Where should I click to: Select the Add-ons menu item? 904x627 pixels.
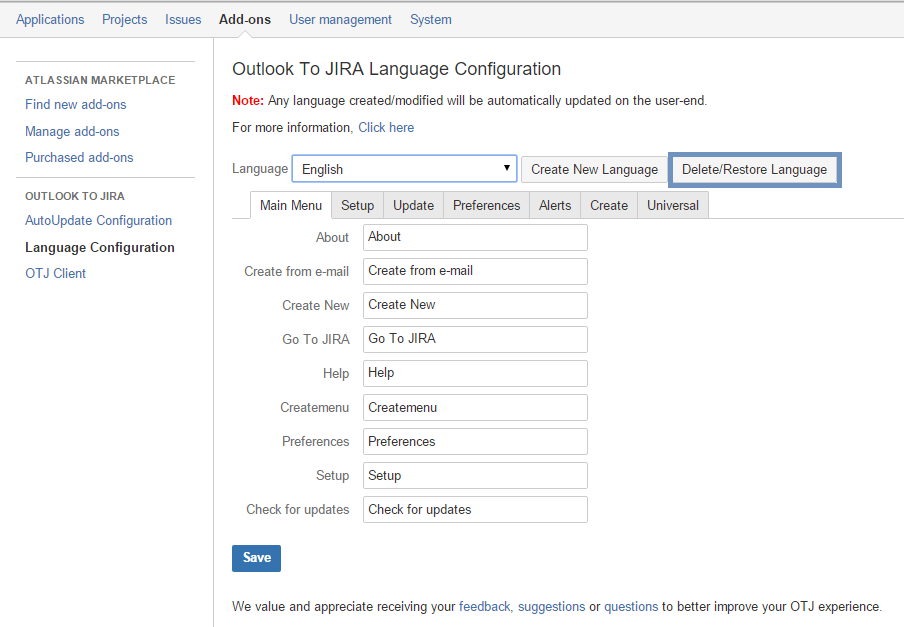click(244, 20)
